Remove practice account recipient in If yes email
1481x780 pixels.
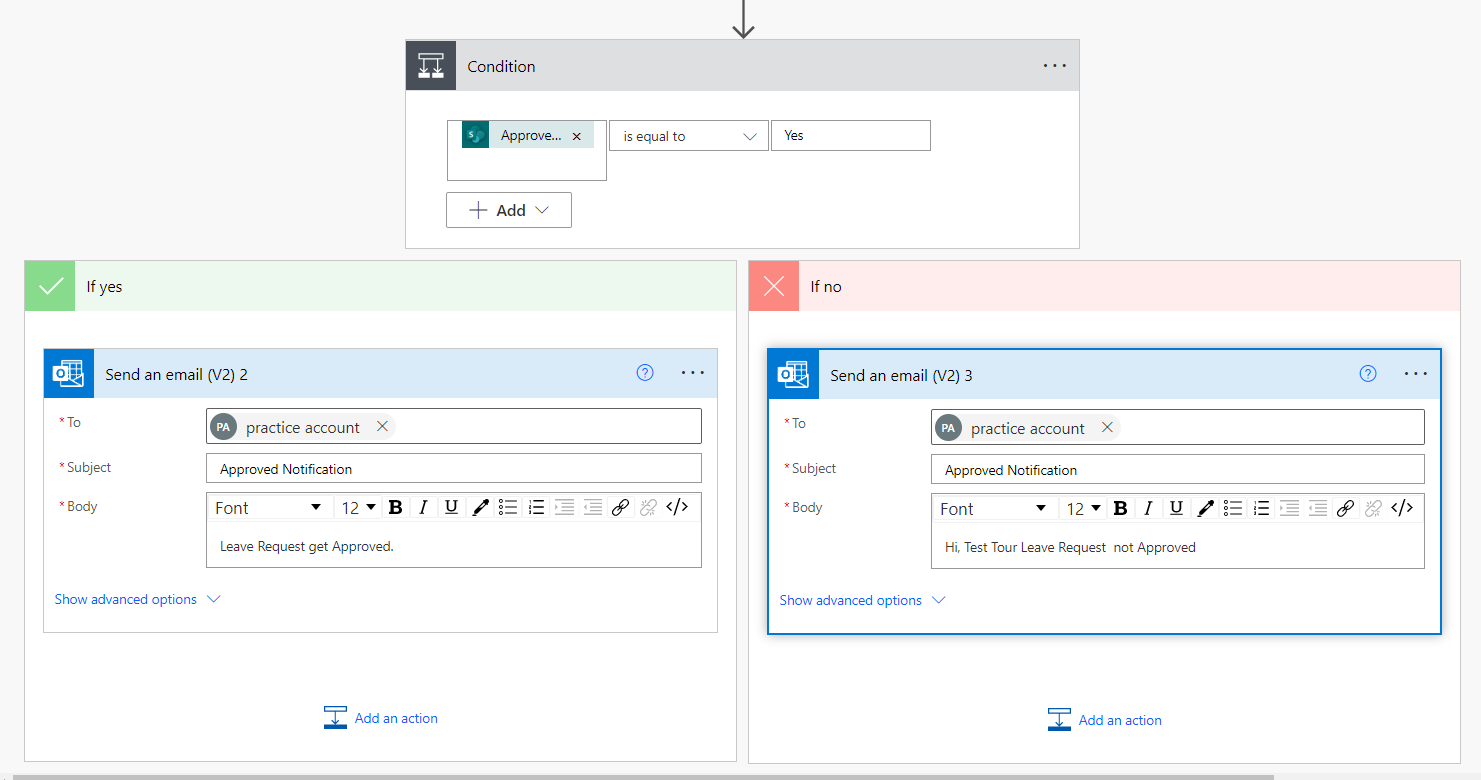coord(382,427)
